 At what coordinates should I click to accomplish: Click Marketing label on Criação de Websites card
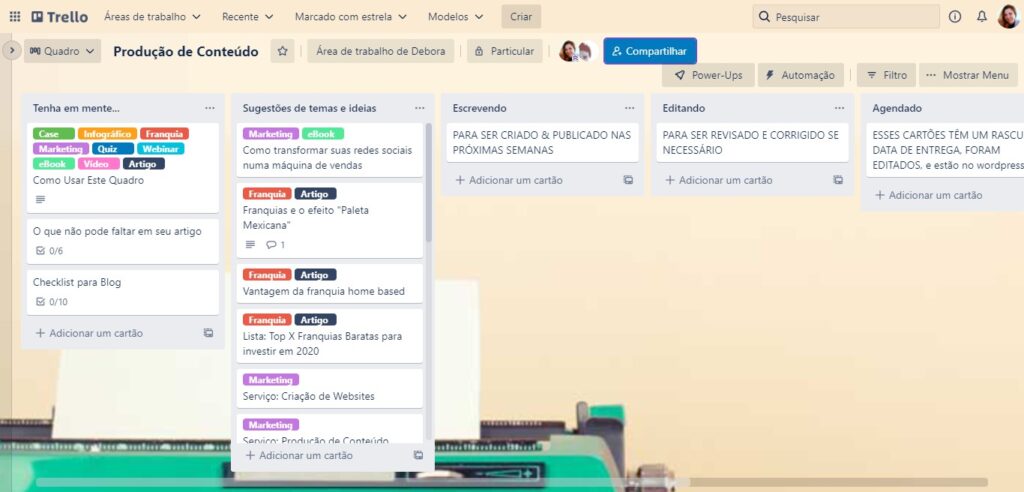coord(271,380)
